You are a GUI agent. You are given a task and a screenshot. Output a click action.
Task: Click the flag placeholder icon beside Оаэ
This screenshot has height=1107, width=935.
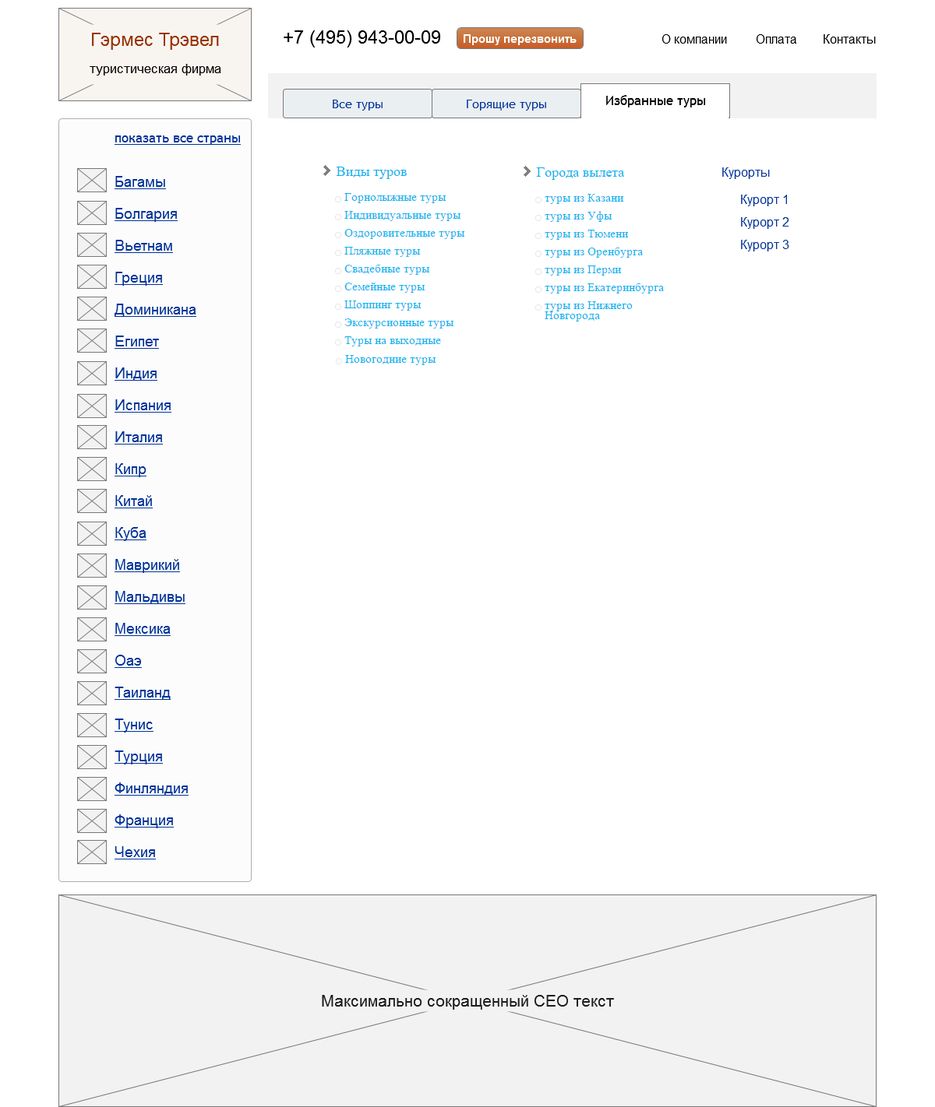(x=92, y=659)
